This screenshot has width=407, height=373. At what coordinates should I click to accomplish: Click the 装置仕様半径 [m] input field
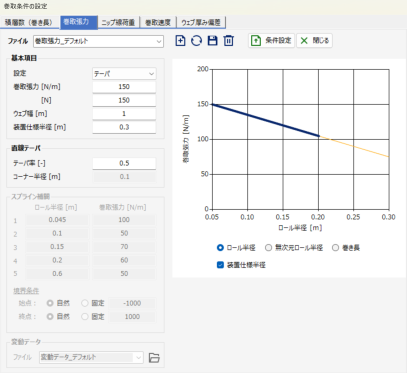[124, 127]
